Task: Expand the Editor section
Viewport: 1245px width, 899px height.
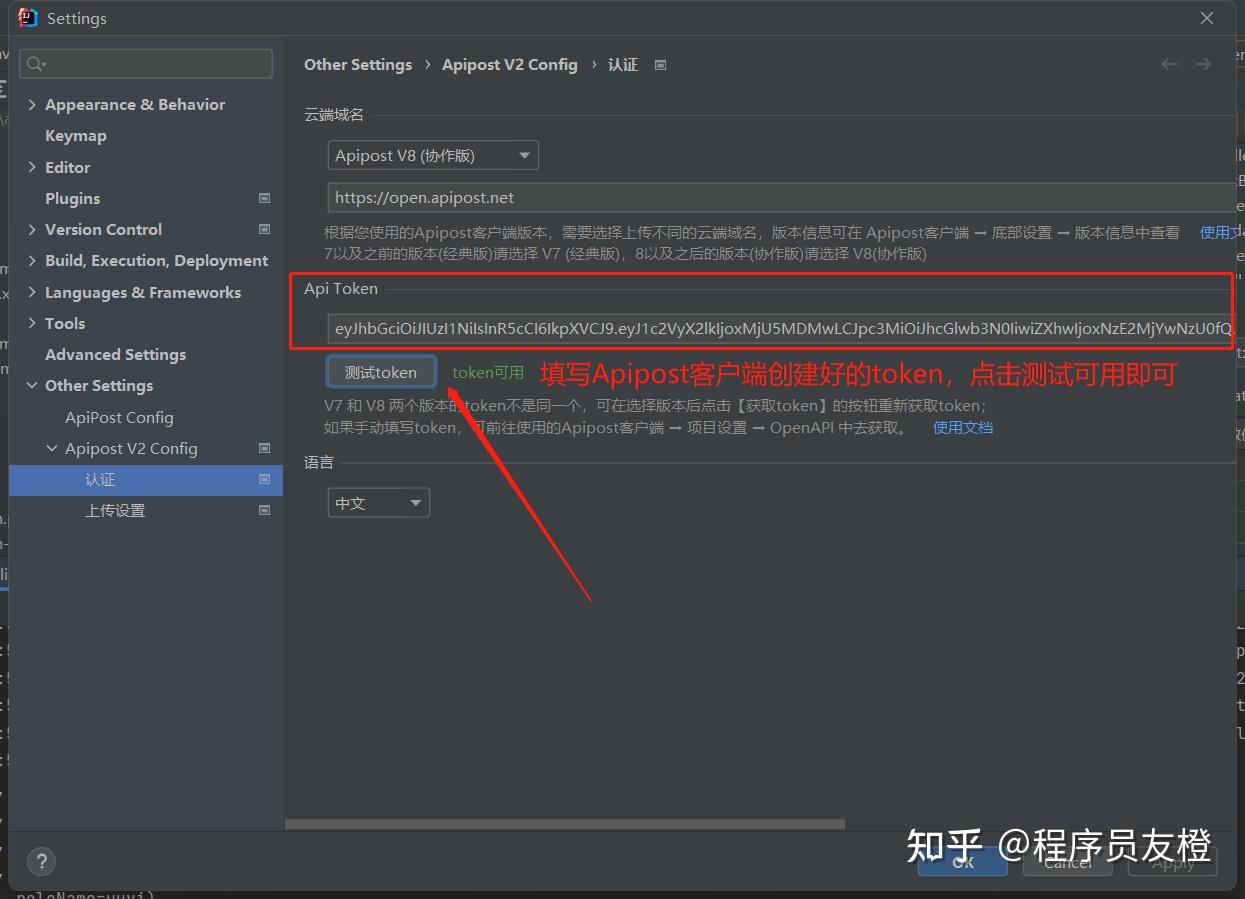Action: tap(32, 167)
